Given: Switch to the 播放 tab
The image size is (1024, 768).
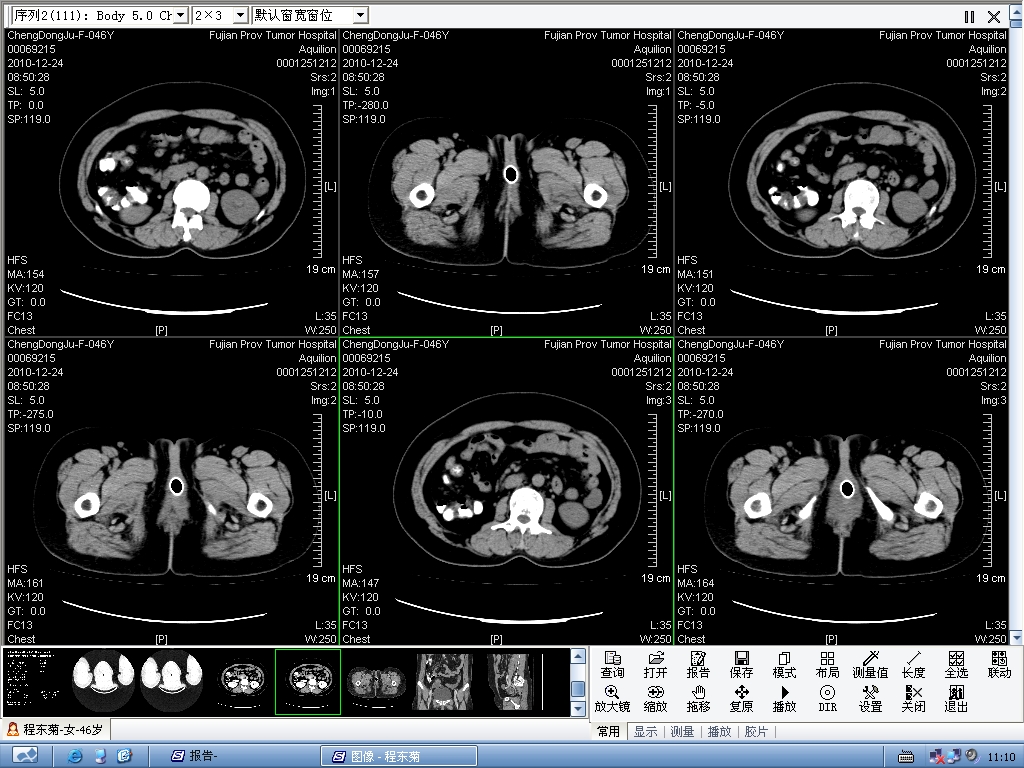Looking at the screenshot, I should (x=720, y=731).
